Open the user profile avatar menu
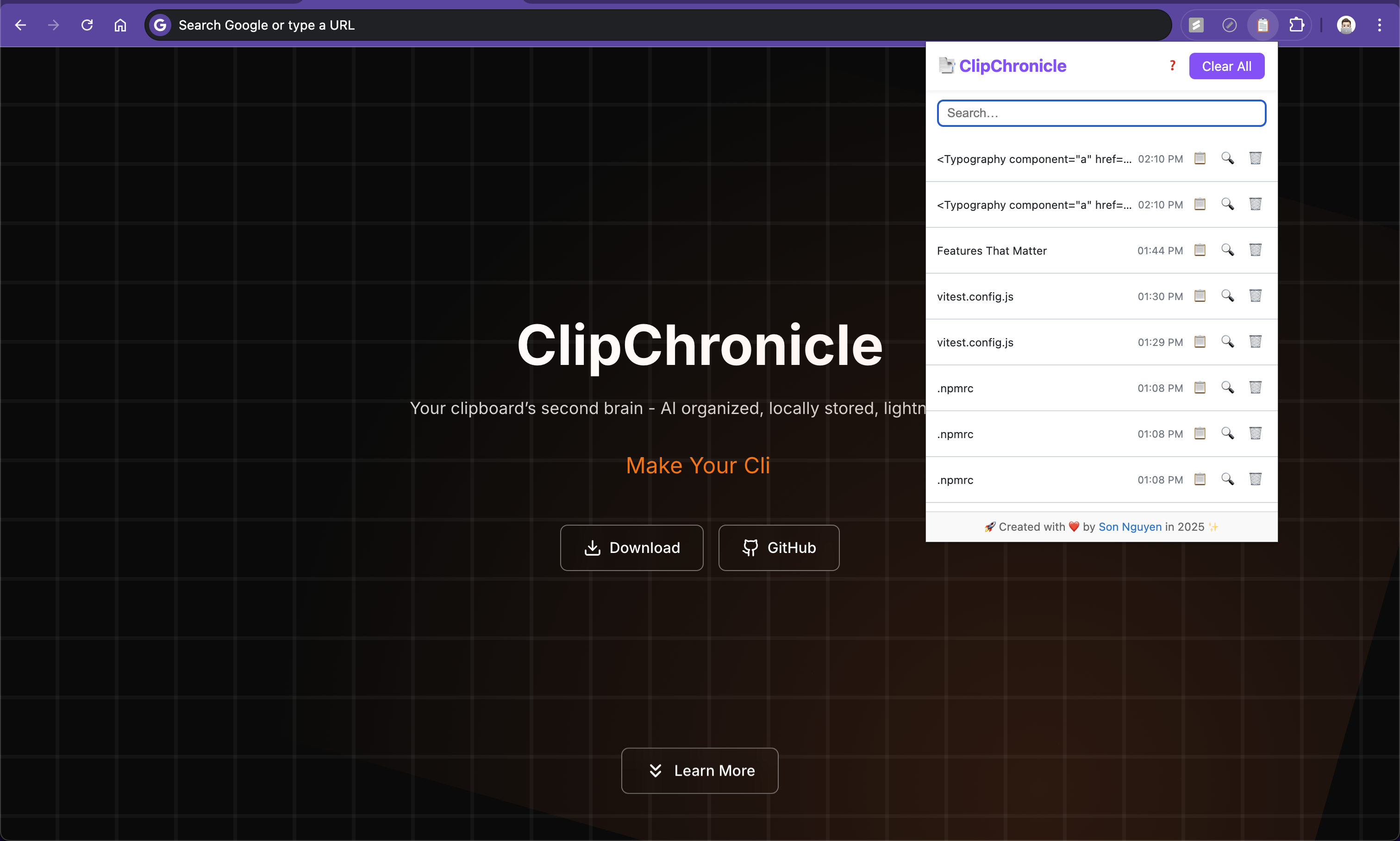This screenshot has height=841, width=1400. coord(1346,25)
